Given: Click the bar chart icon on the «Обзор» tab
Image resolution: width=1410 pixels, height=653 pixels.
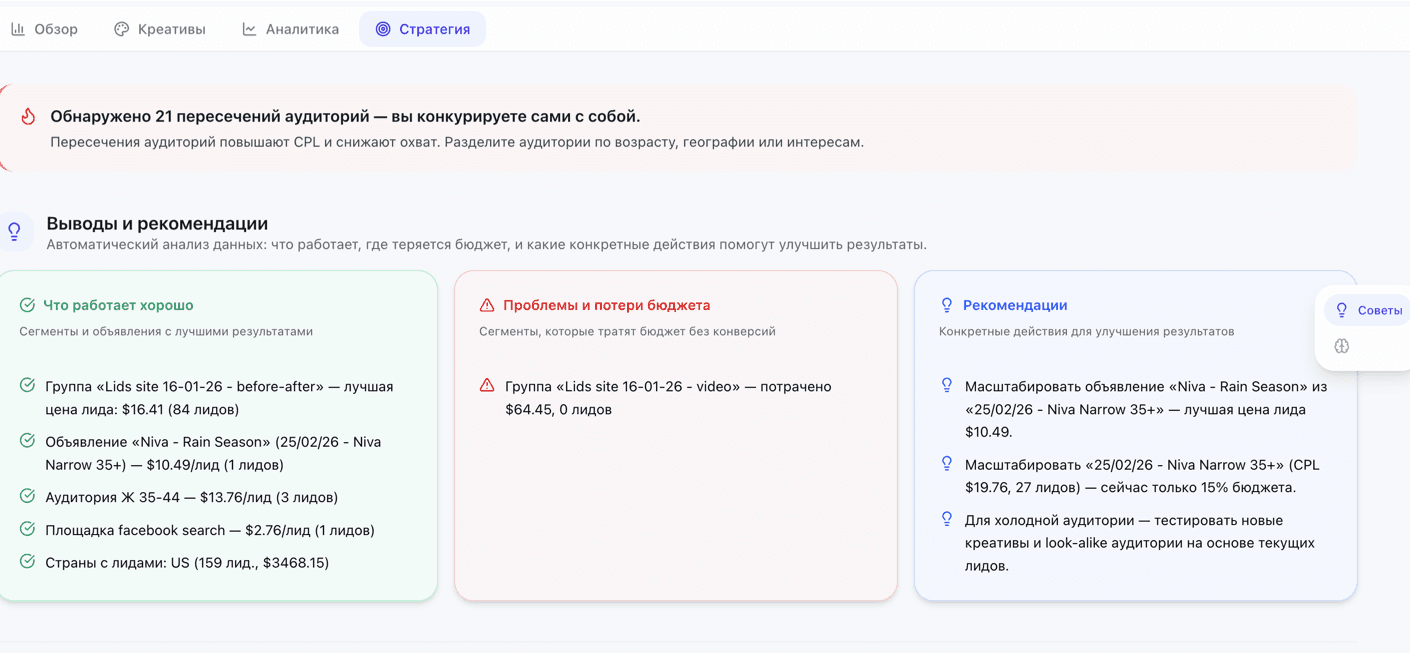Looking at the screenshot, I should tap(18, 29).
